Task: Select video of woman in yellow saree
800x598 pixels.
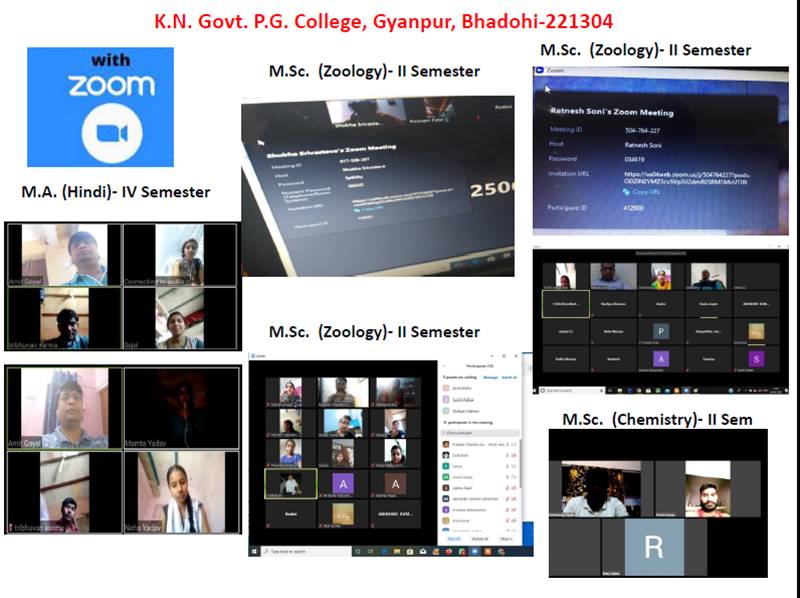Action: pyautogui.click(x=661, y=276)
